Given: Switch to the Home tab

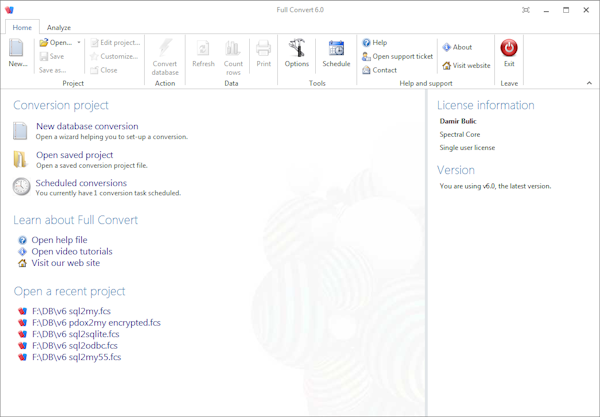Looking at the screenshot, I should click(22, 28).
